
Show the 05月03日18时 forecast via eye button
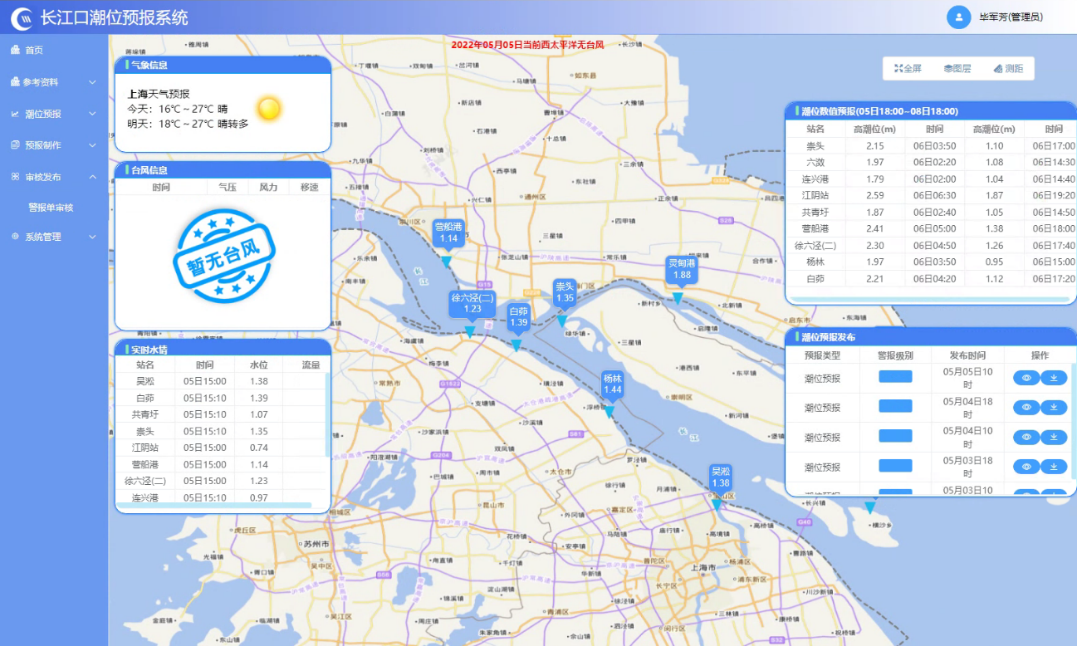tap(1026, 467)
